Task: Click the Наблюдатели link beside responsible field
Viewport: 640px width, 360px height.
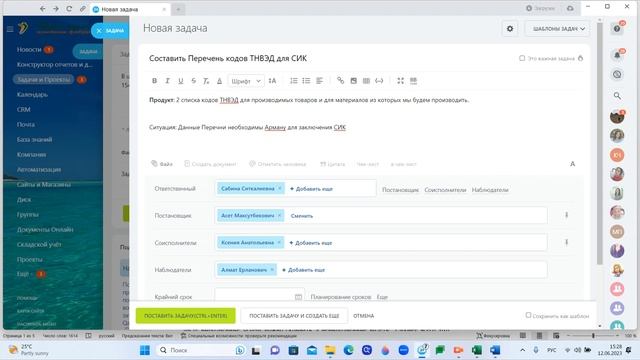Action: [x=490, y=190]
